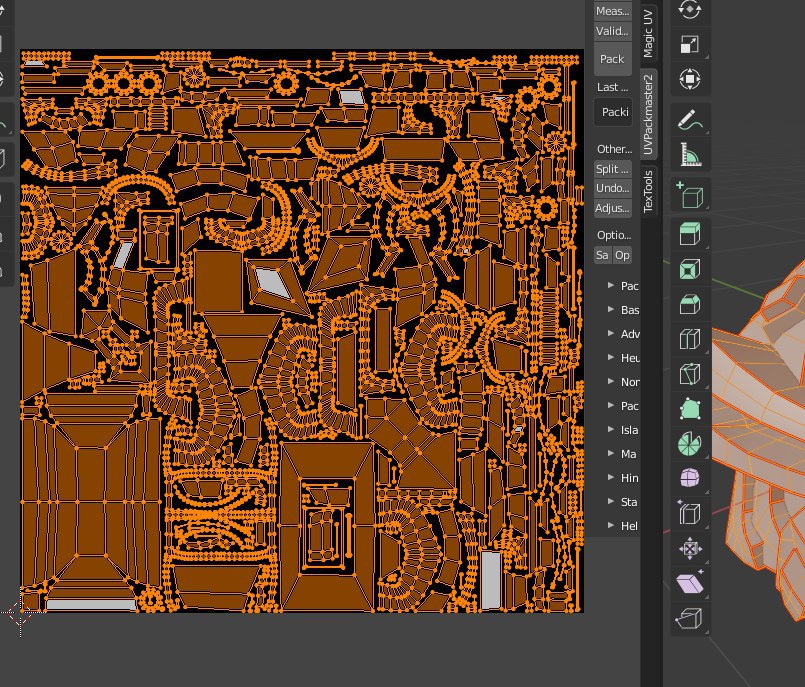Expand the Hin subpanel

click(611, 477)
